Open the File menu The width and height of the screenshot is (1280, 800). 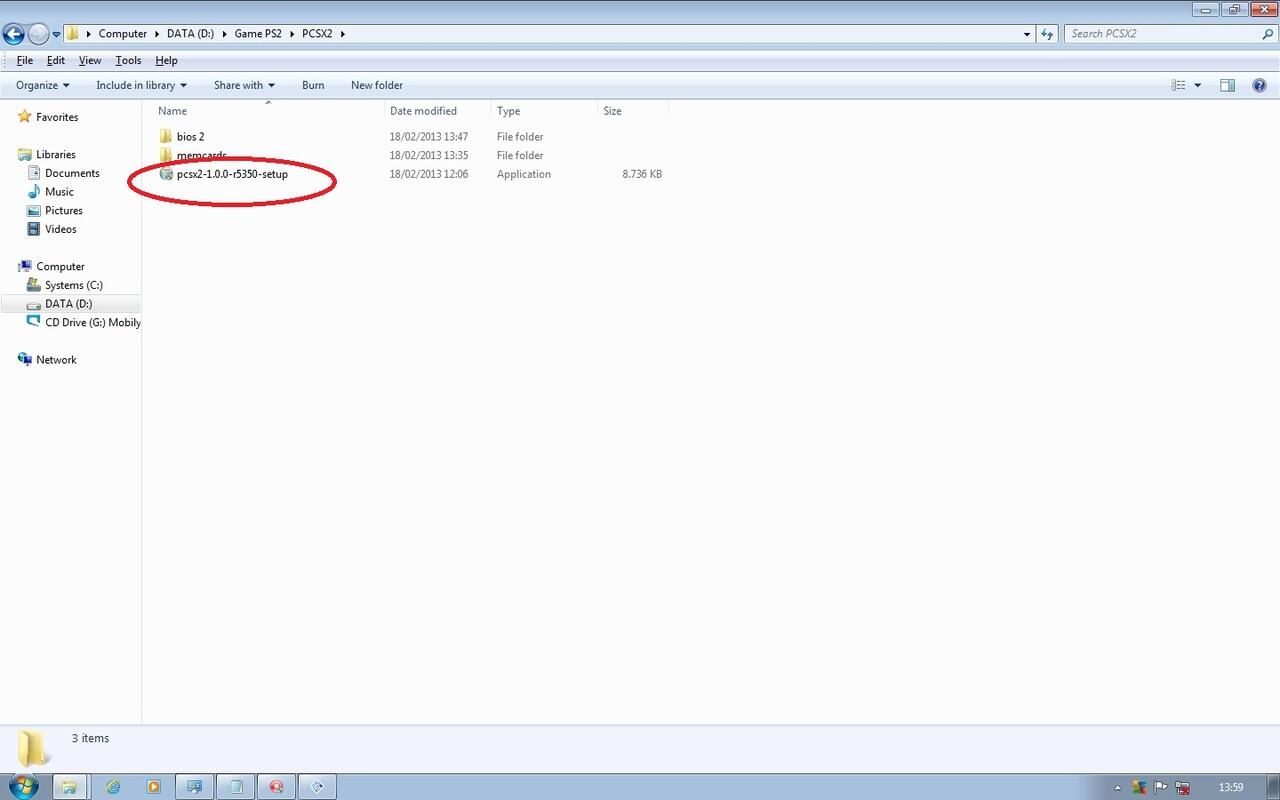point(25,60)
